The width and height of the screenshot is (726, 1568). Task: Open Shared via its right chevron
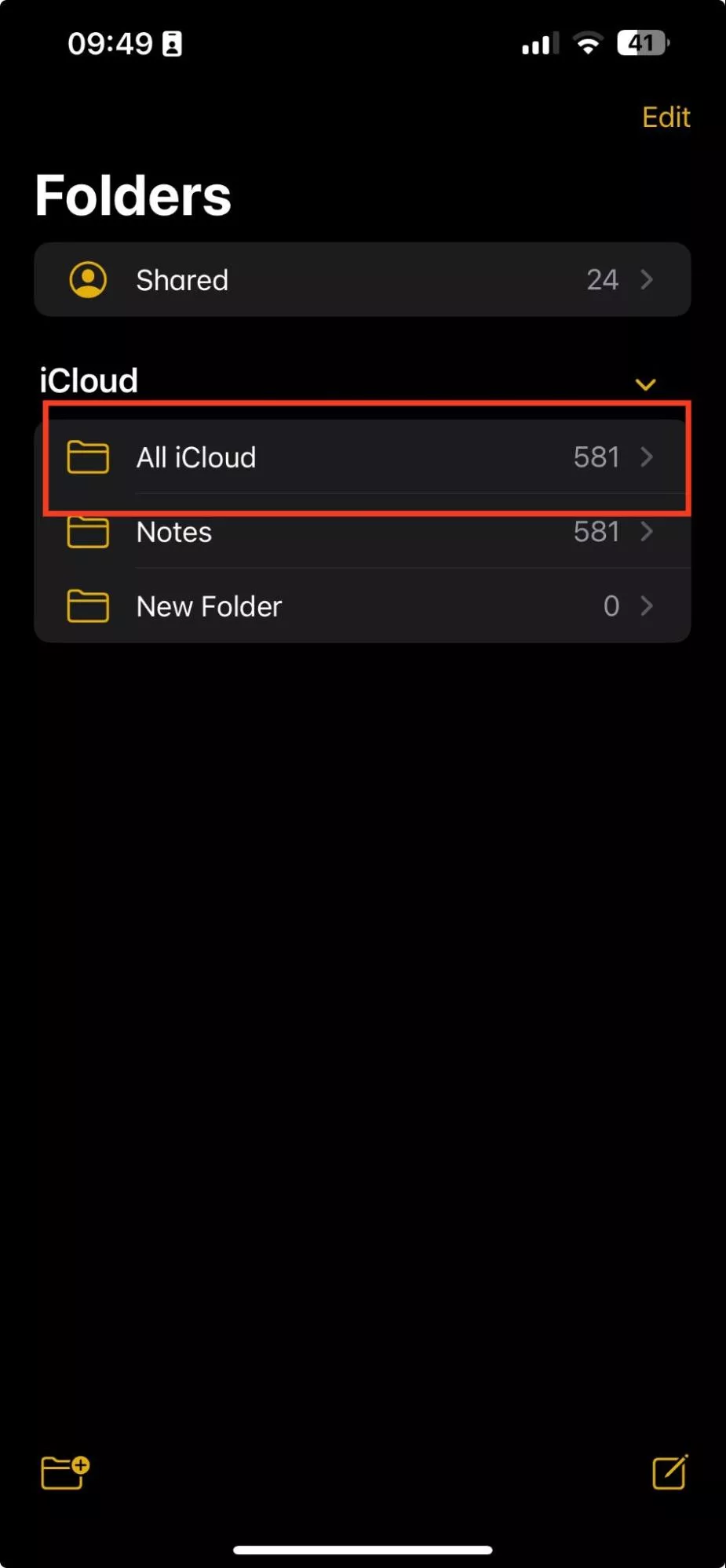(x=647, y=280)
